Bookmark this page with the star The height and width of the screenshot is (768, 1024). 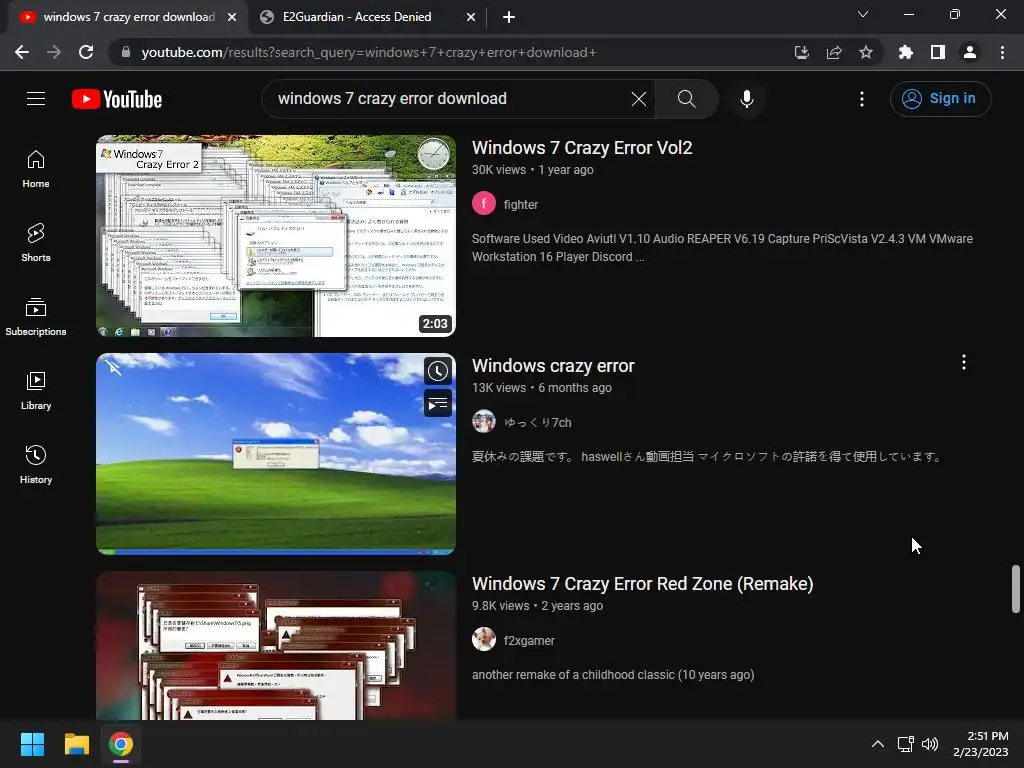(x=866, y=52)
